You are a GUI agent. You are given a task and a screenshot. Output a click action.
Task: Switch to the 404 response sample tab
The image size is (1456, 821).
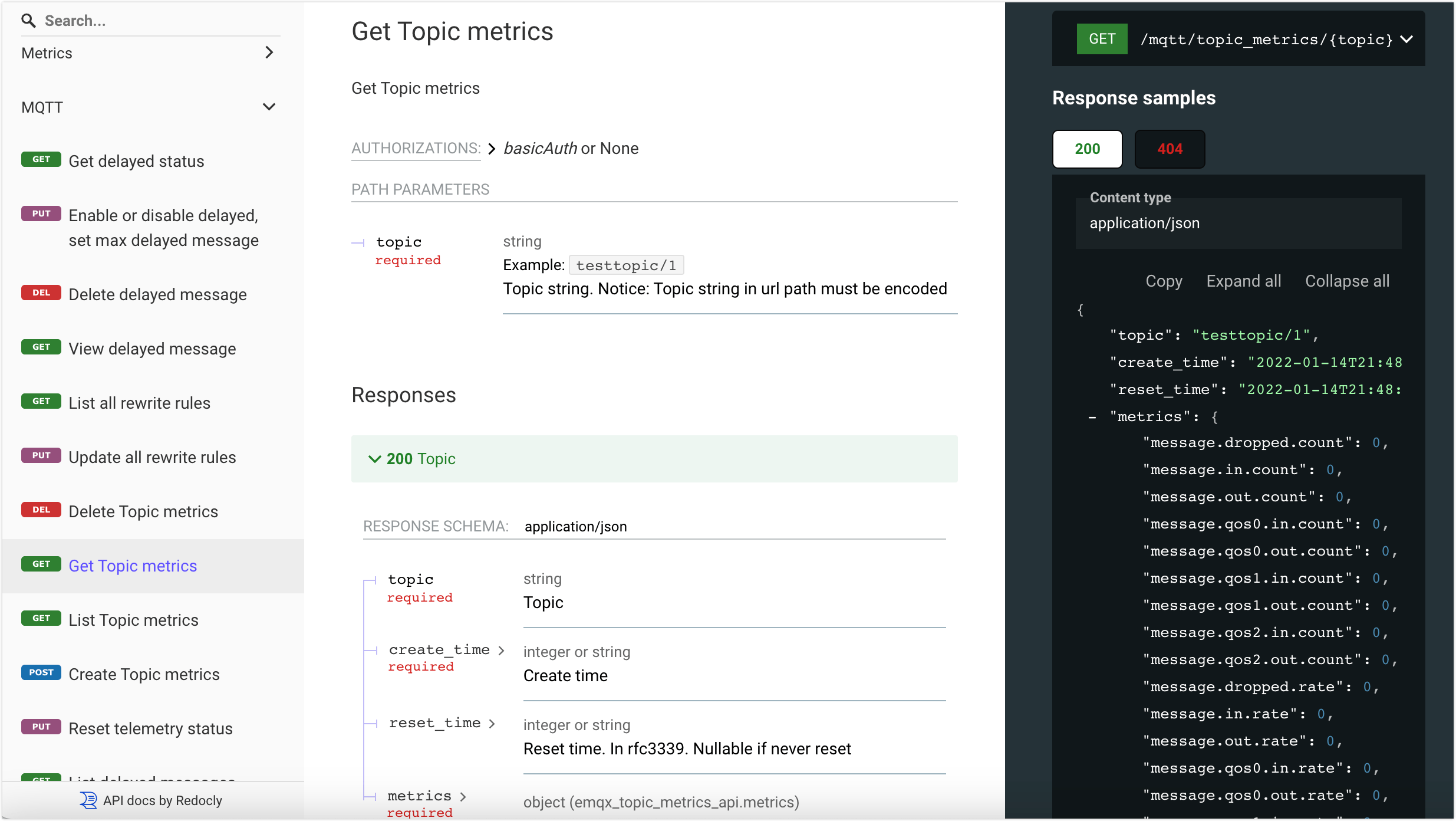point(1170,149)
